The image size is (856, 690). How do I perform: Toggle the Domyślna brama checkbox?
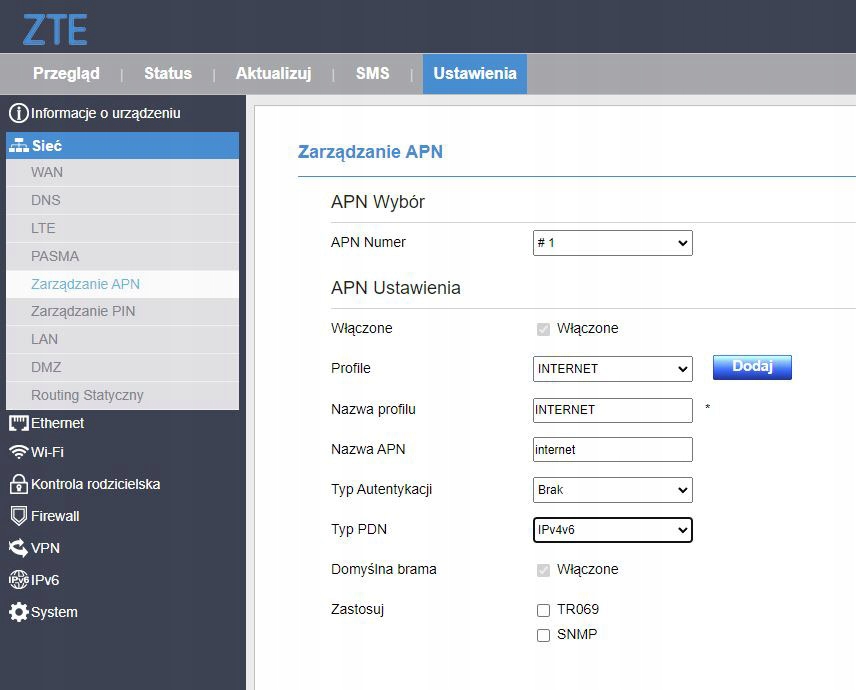coord(543,570)
